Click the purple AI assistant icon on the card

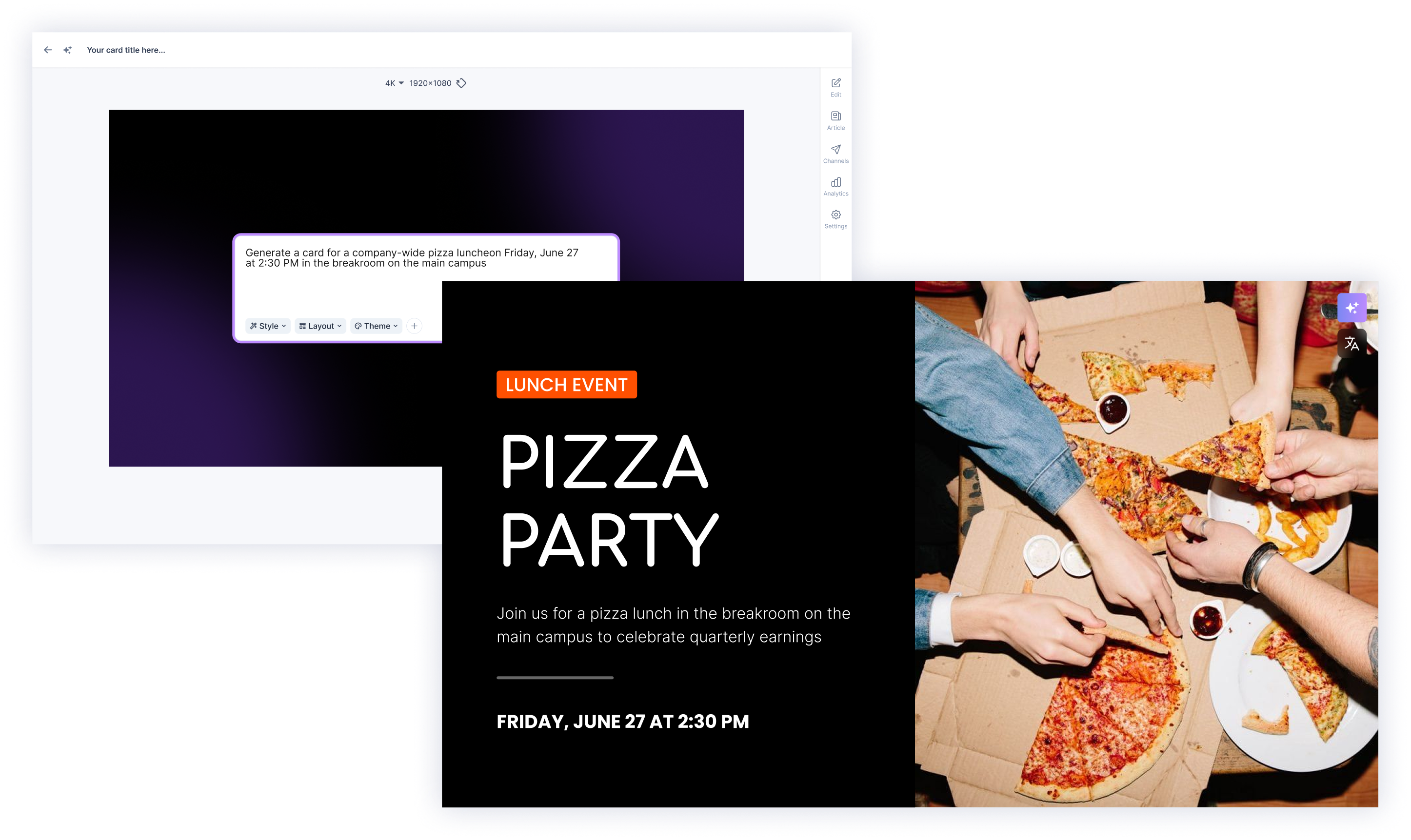point(1352,307)
